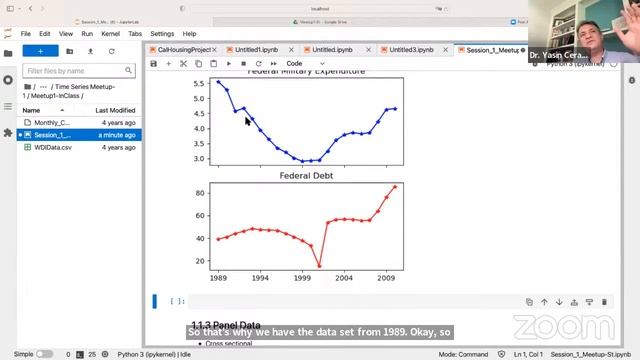Screen dimensions: 640x360
Task: Save the notebook with the disk icon
Action: point(153,64)
